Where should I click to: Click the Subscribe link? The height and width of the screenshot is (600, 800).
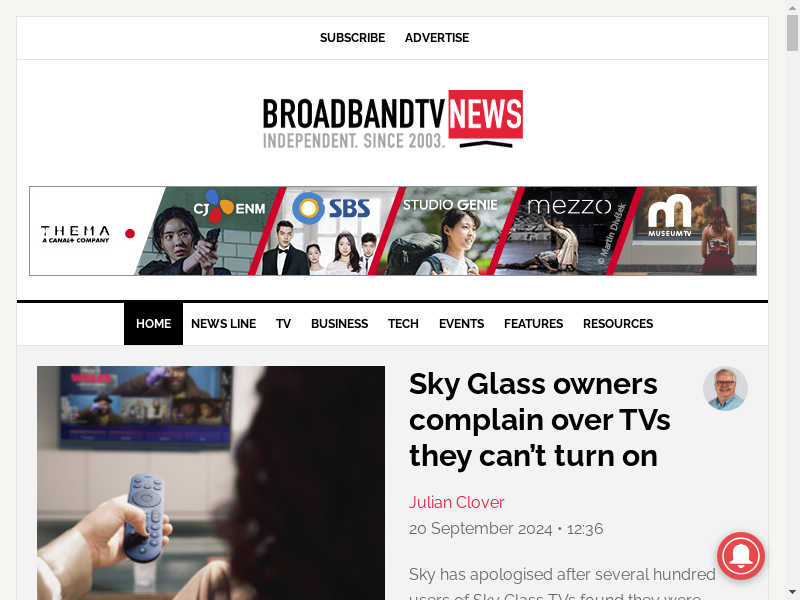[352, 38]
